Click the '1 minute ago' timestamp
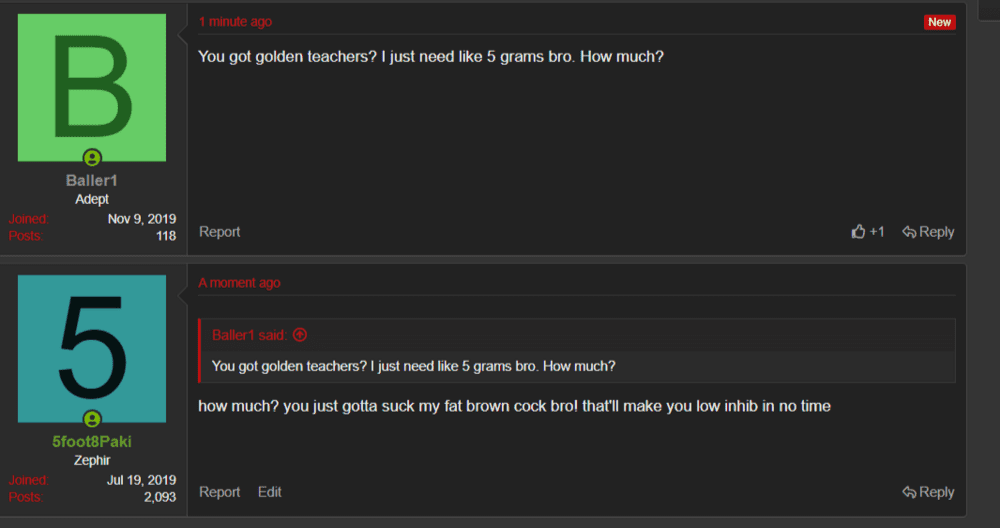The height and width of the screenshot is (528, 1000). pyautogui.click(x=235, y=22)
